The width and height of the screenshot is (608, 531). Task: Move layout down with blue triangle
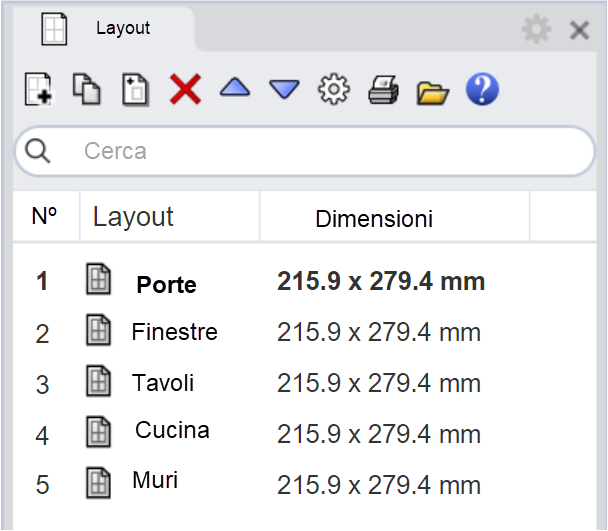[x=284, y=89]
